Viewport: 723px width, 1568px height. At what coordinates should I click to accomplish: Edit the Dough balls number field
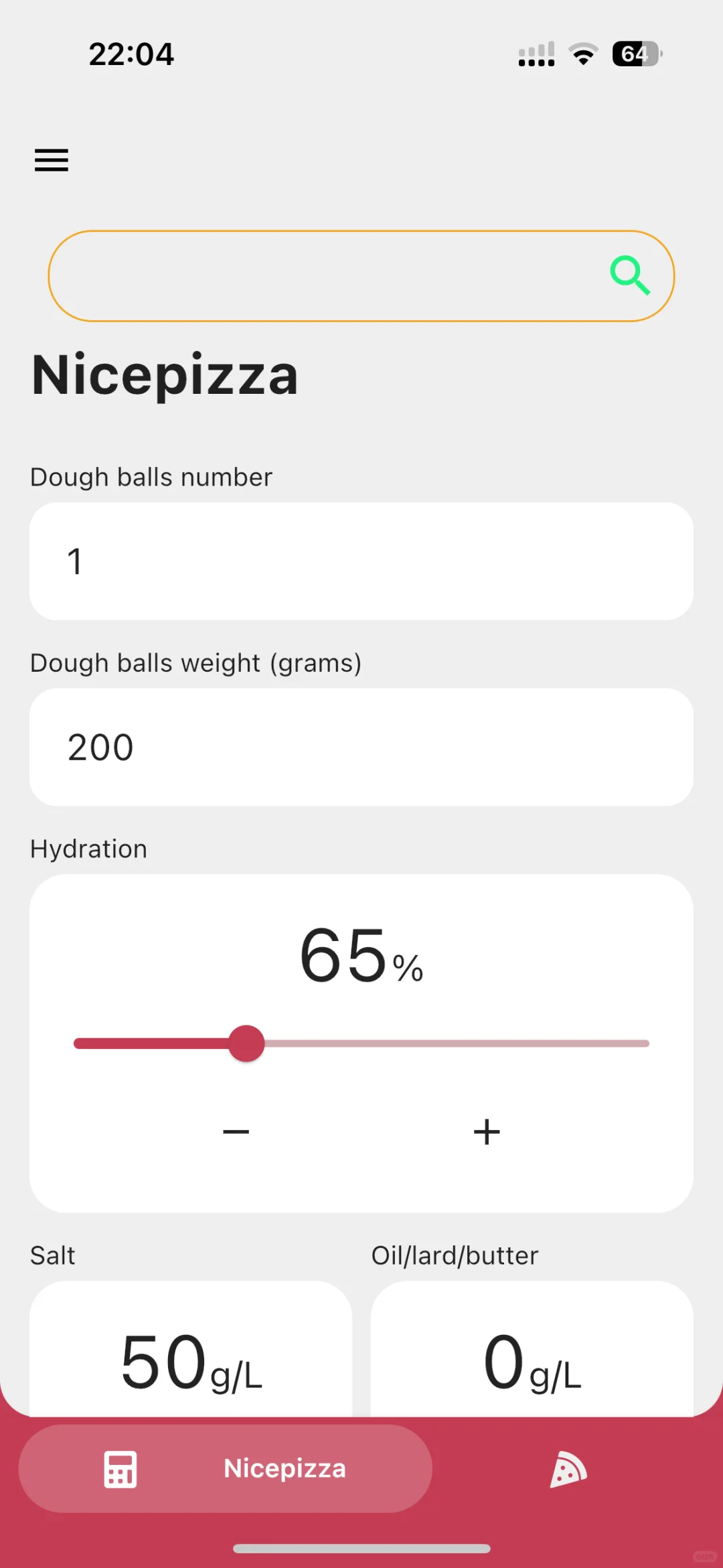(x=361, y=561)
